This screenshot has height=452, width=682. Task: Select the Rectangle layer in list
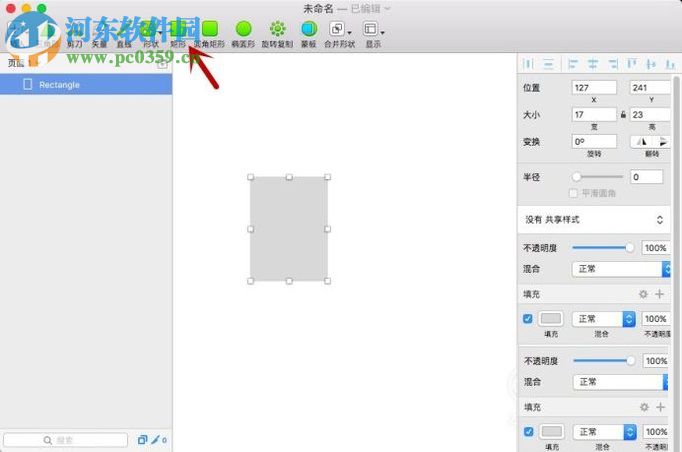tap(86, 84)
